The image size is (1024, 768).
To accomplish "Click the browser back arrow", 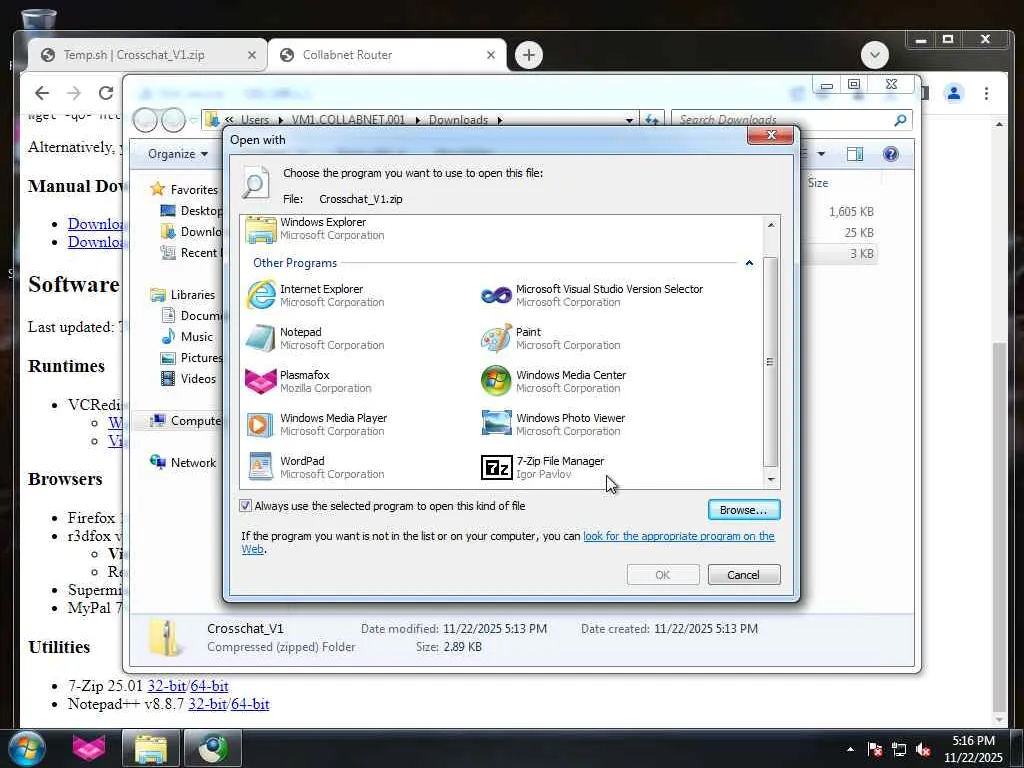I will click(42, 93).
